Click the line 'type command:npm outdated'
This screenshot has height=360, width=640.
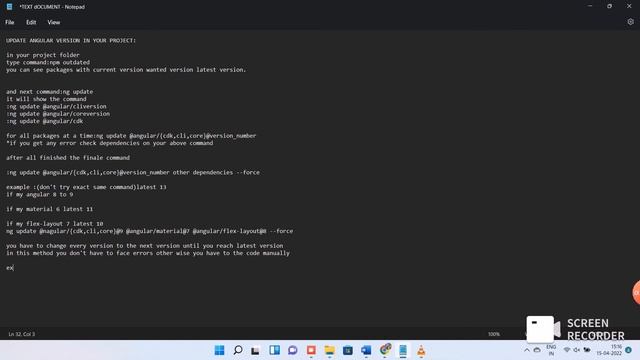tap(48, 62)
